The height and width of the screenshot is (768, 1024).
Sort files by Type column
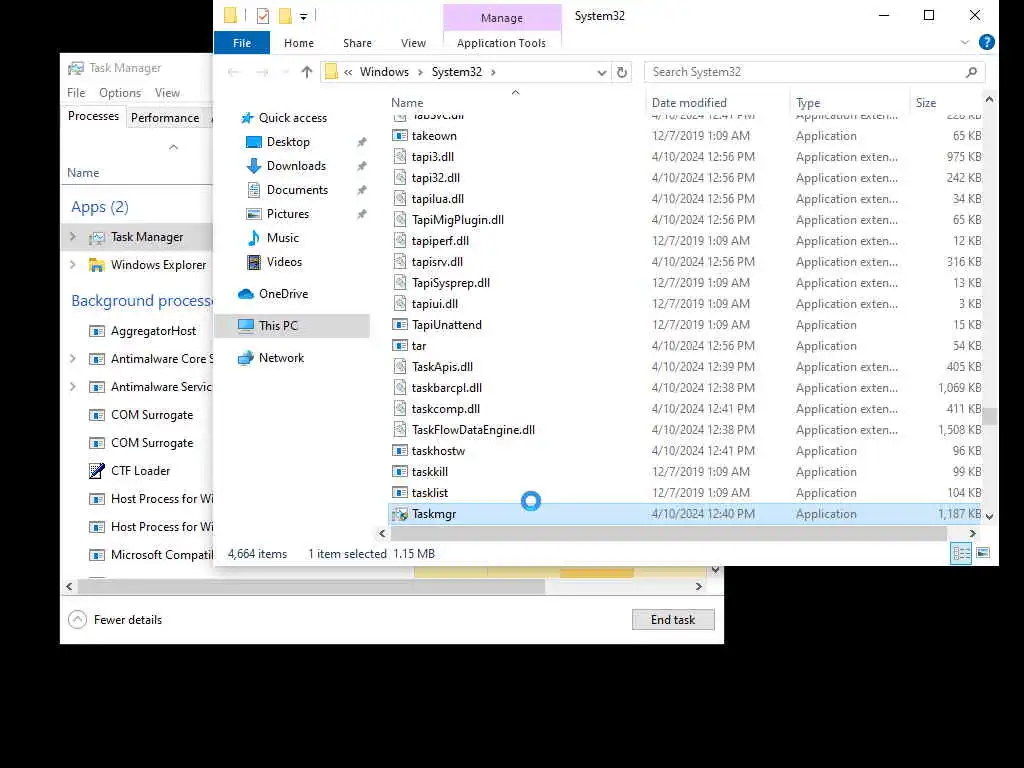(x=808, y=103)
